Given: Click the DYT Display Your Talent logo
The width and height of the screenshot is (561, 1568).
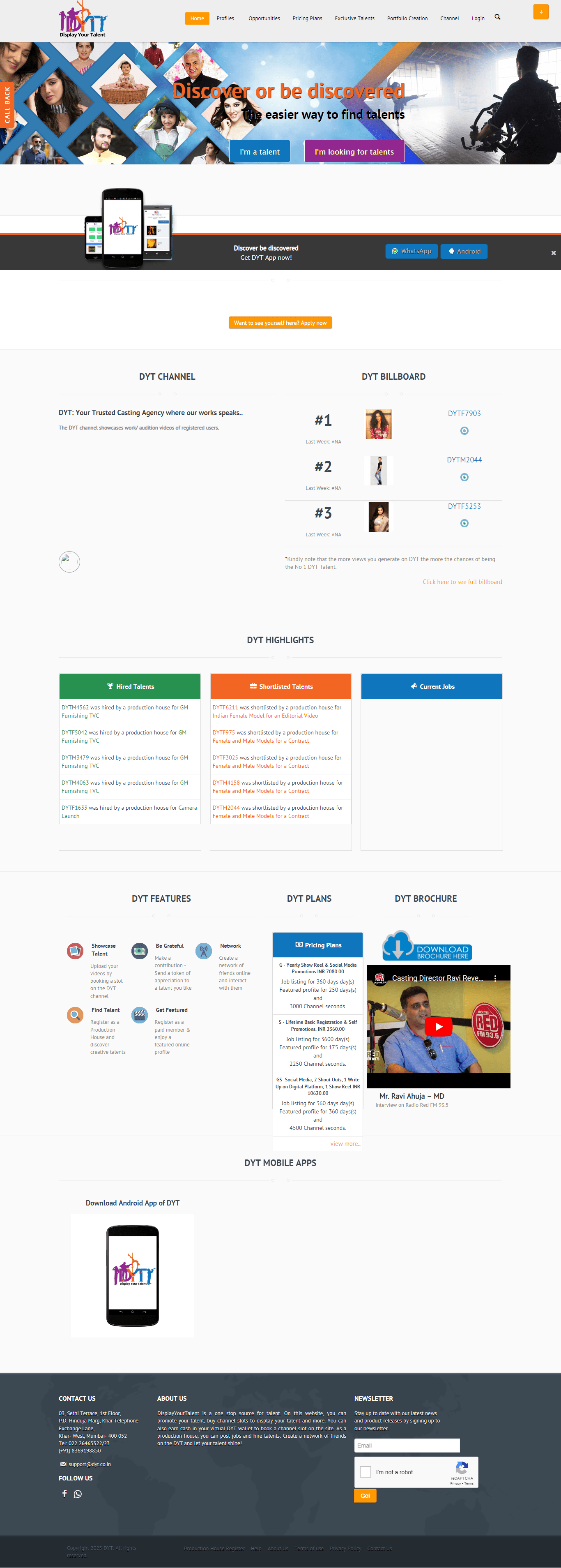Looking at the screenshot, I should (83, 19).
